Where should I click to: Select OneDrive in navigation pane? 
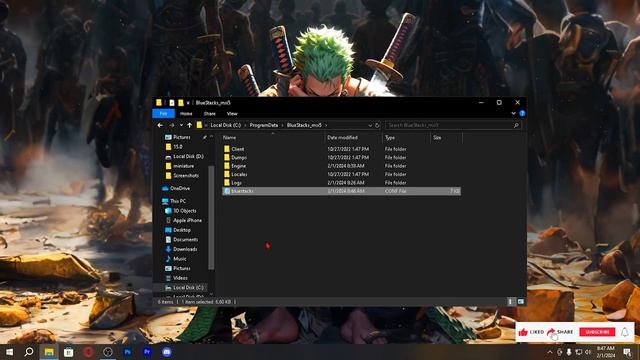pos(180,189)
